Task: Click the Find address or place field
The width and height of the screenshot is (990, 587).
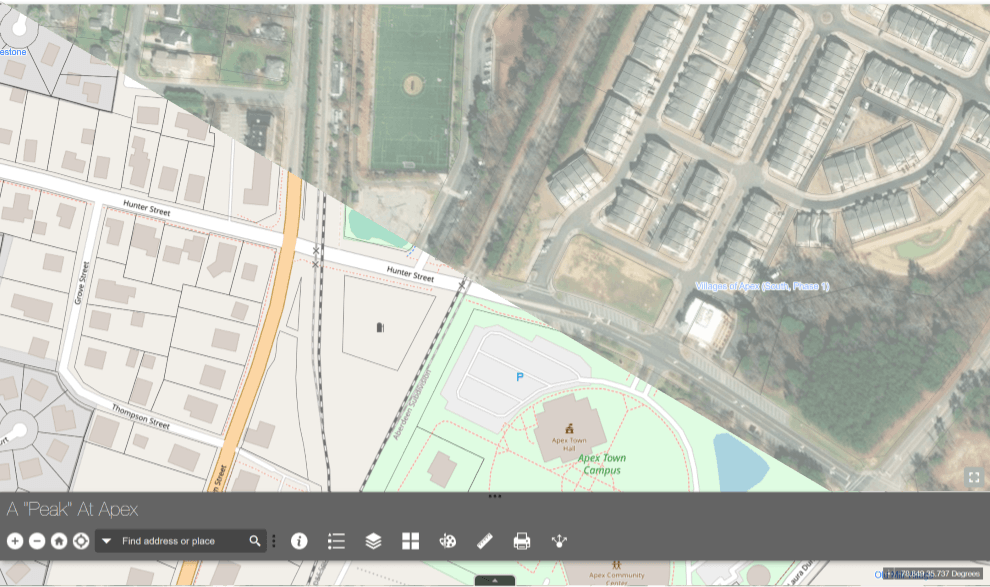Action: click(x=180, y=541)
